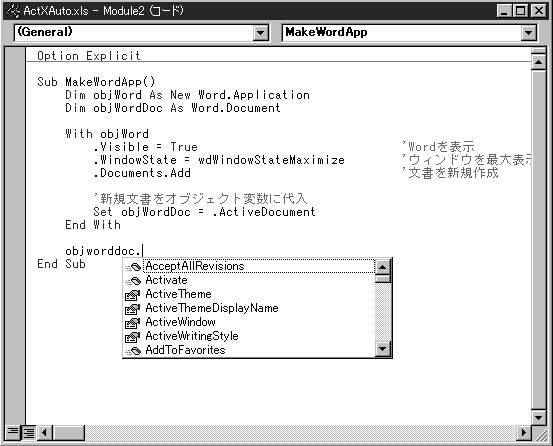Viewport: 553px width, 446px height.
Task: Click the VBA module icon in title bar
Action: (x=13, y=11)
